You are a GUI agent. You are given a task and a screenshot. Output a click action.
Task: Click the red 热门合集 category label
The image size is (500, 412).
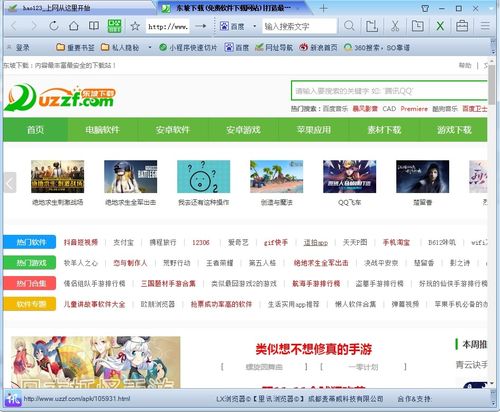coord(30,284)
